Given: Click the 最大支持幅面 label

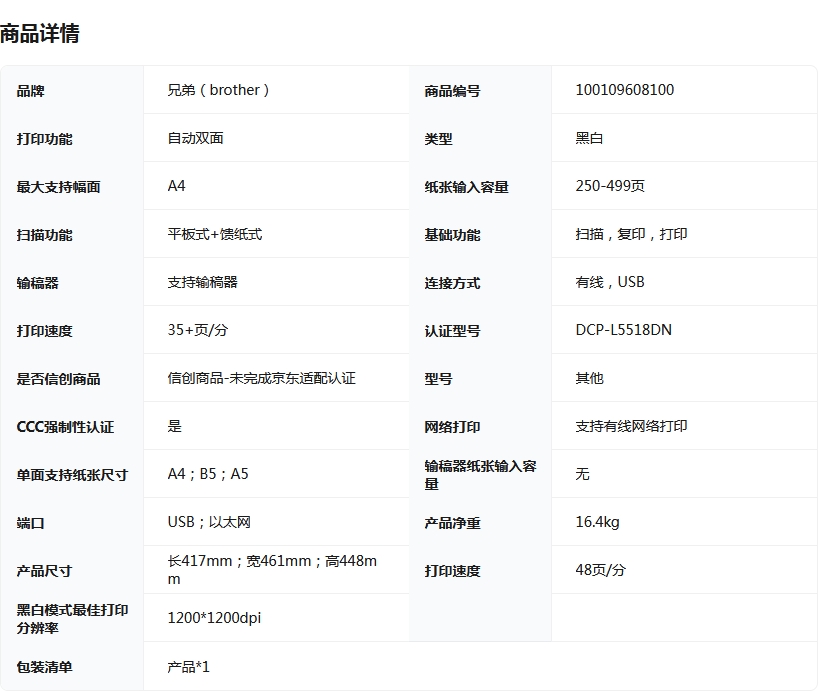Looking at the screenshot, I should (x=58, y=187).
